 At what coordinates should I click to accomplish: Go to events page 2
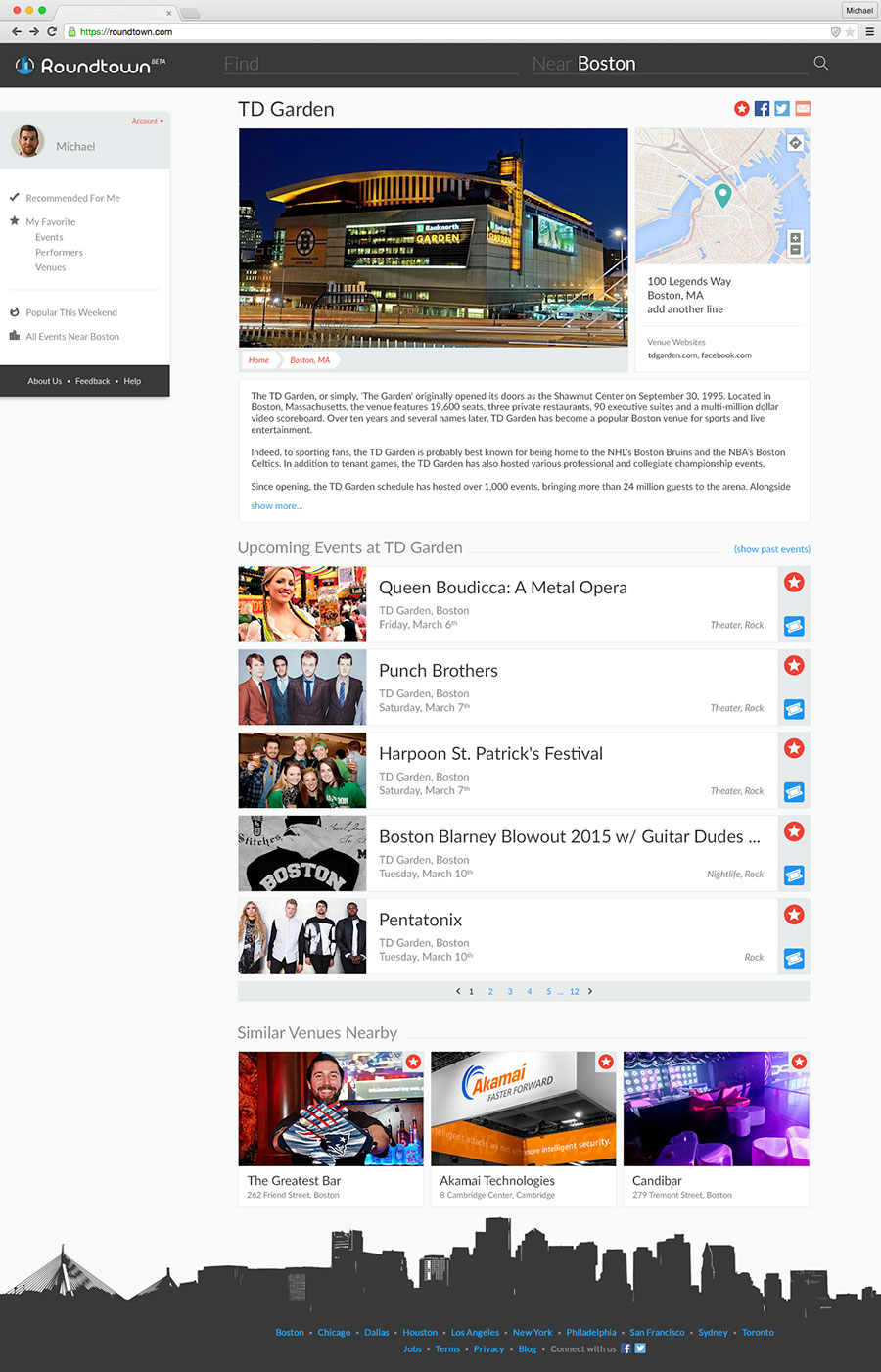(490, 992)
